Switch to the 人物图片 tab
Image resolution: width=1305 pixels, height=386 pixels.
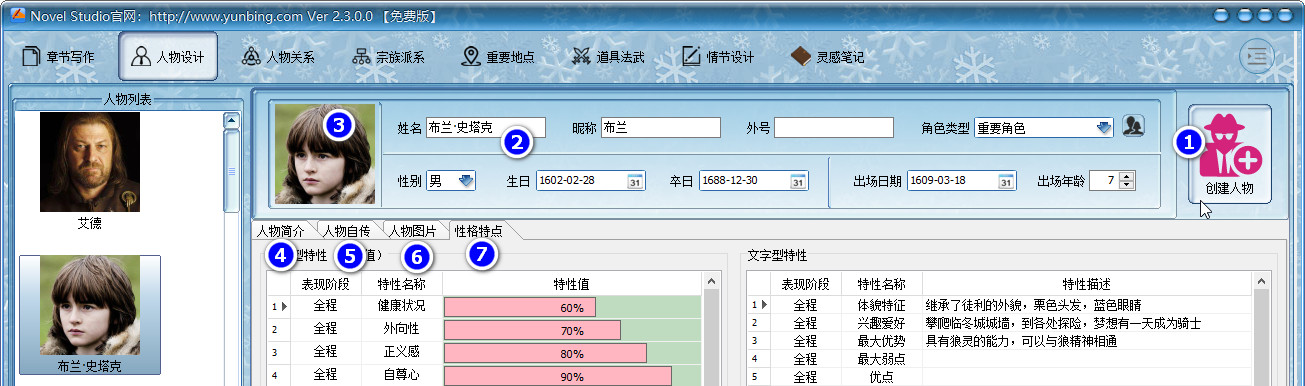click(413, 231)
